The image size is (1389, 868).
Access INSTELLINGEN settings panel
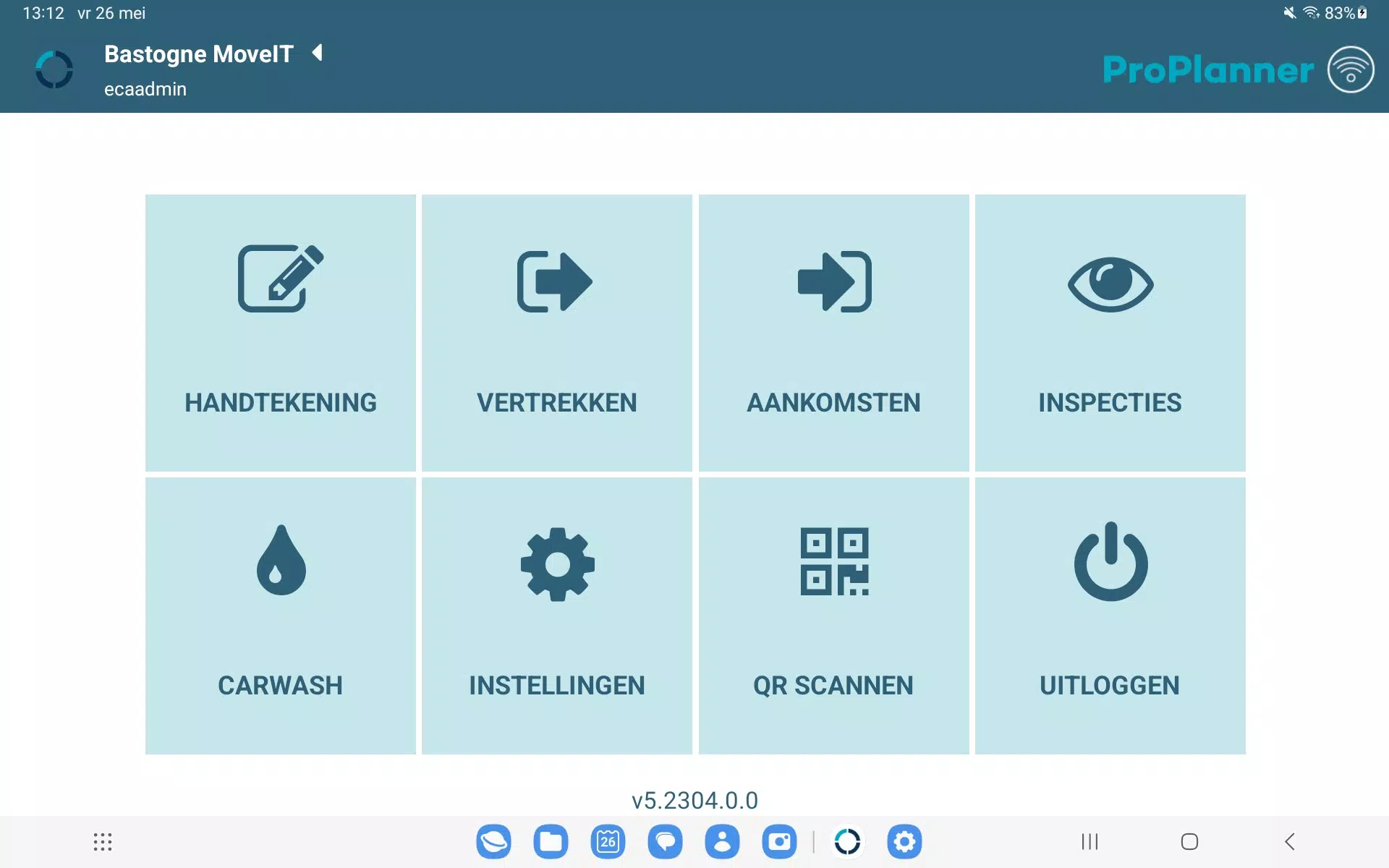click(x=557, y=615)
